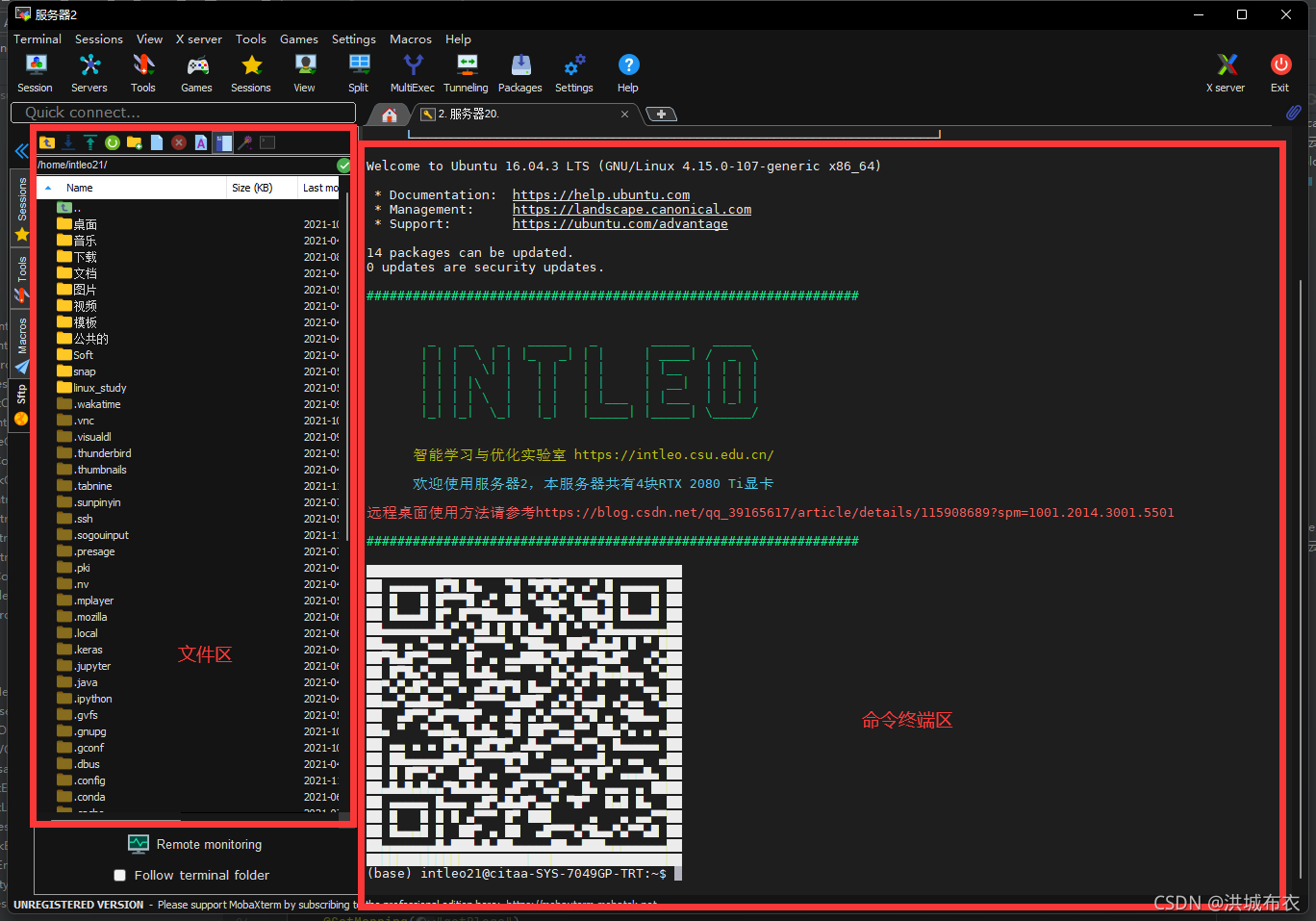Open terminal icon in SFTP toolbar
Image resolution: width=1316 pixels, height=921 pixels.
267,142
